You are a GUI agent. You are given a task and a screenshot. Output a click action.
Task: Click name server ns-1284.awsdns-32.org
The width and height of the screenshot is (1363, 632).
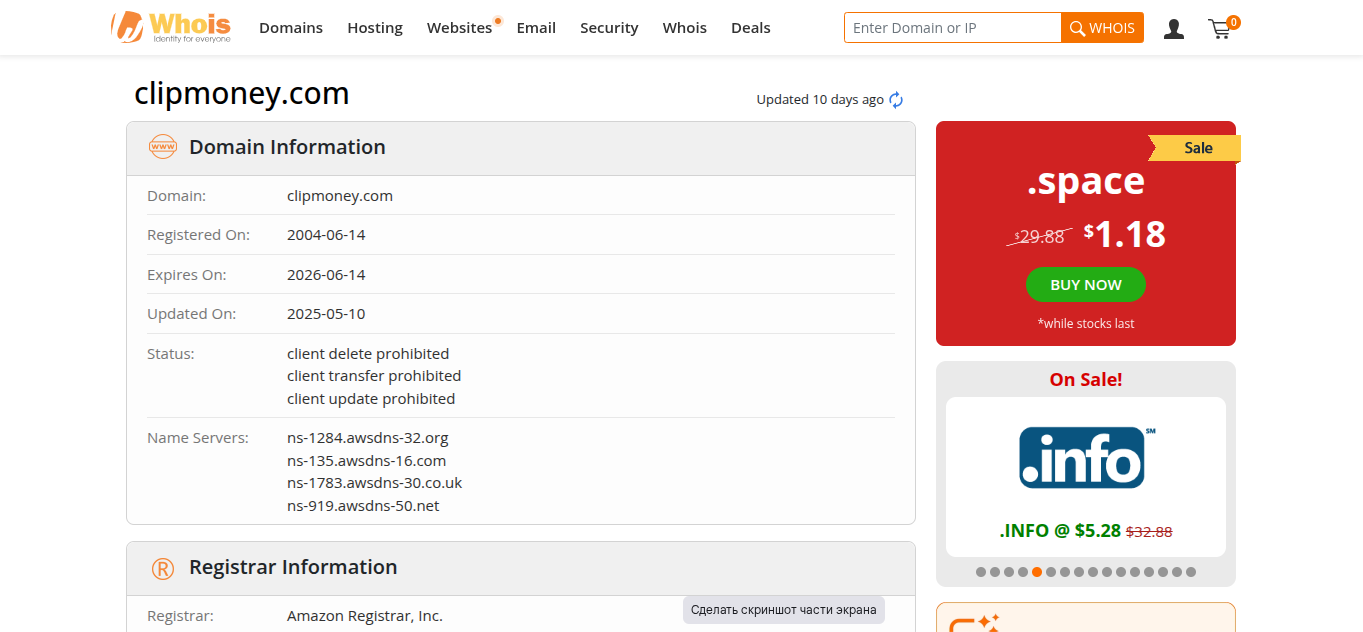click(368, 438)
